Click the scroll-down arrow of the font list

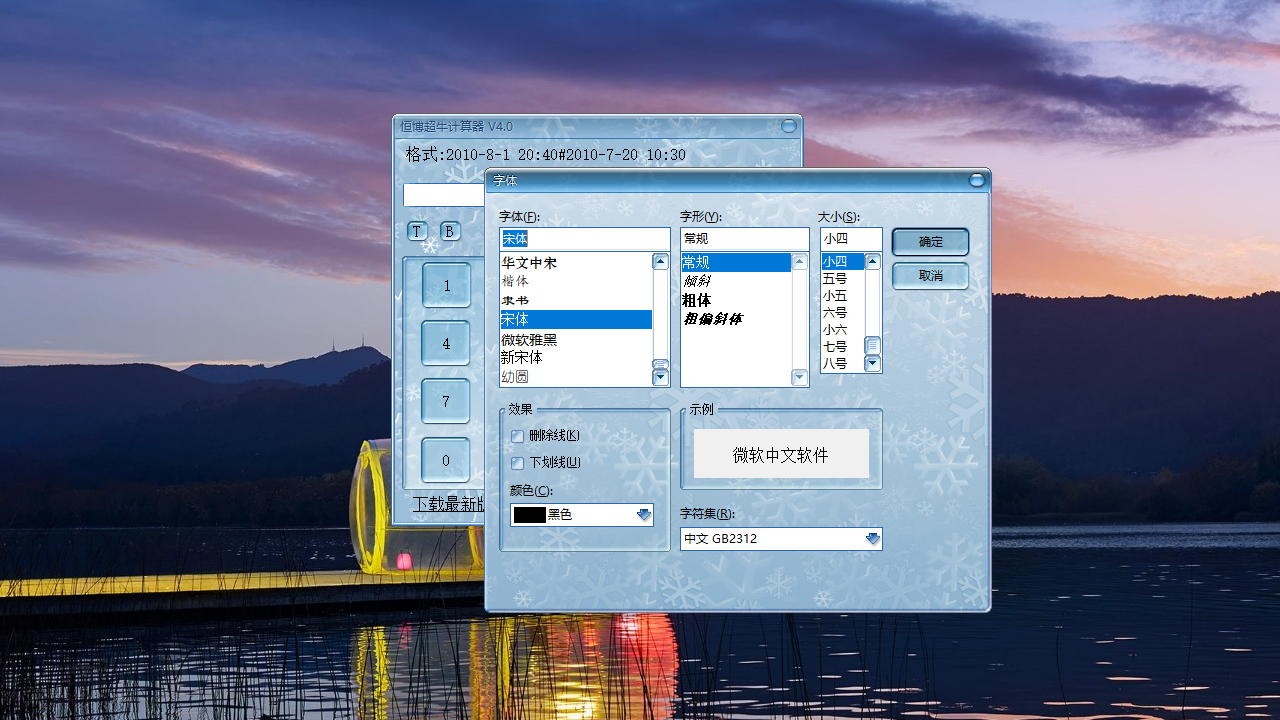pyautogui.click(x=660, y=378)
